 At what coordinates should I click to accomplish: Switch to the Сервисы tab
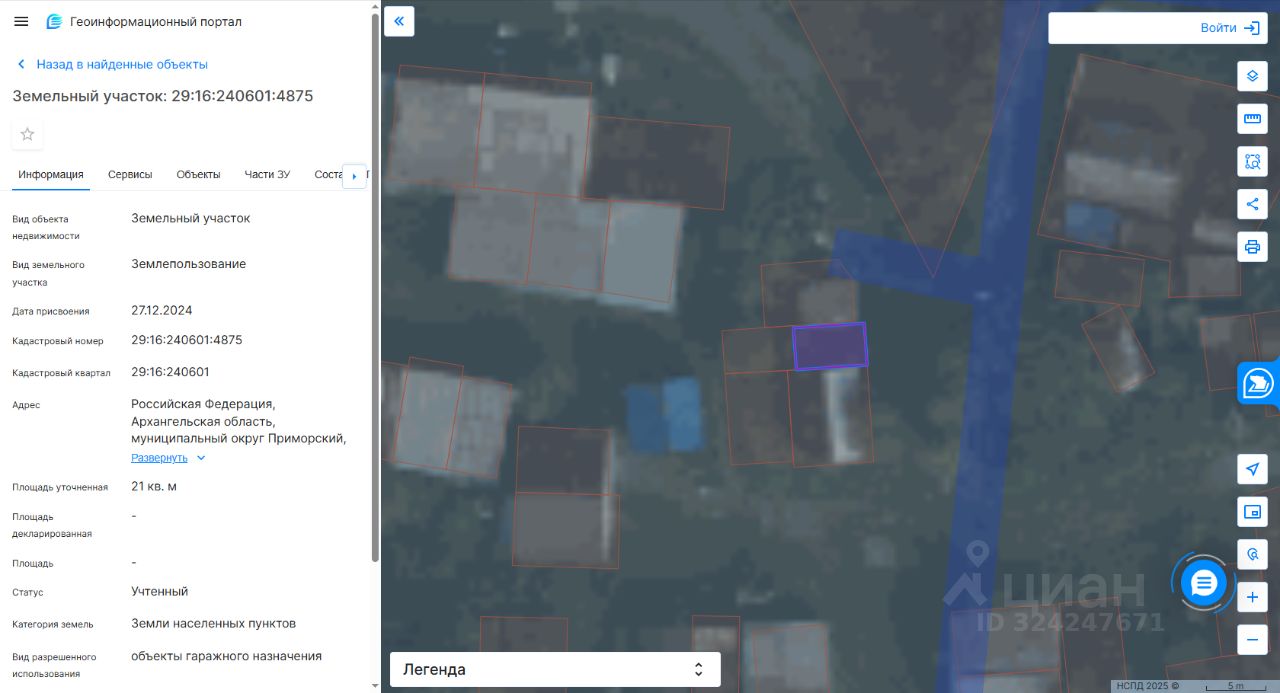(130, 174)
